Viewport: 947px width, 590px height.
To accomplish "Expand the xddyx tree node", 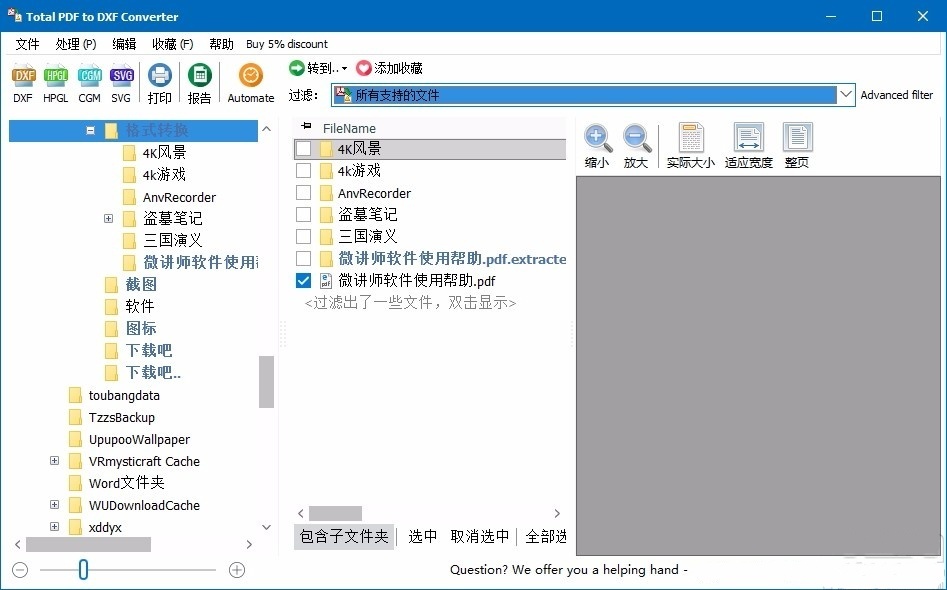I will point(54,527).
